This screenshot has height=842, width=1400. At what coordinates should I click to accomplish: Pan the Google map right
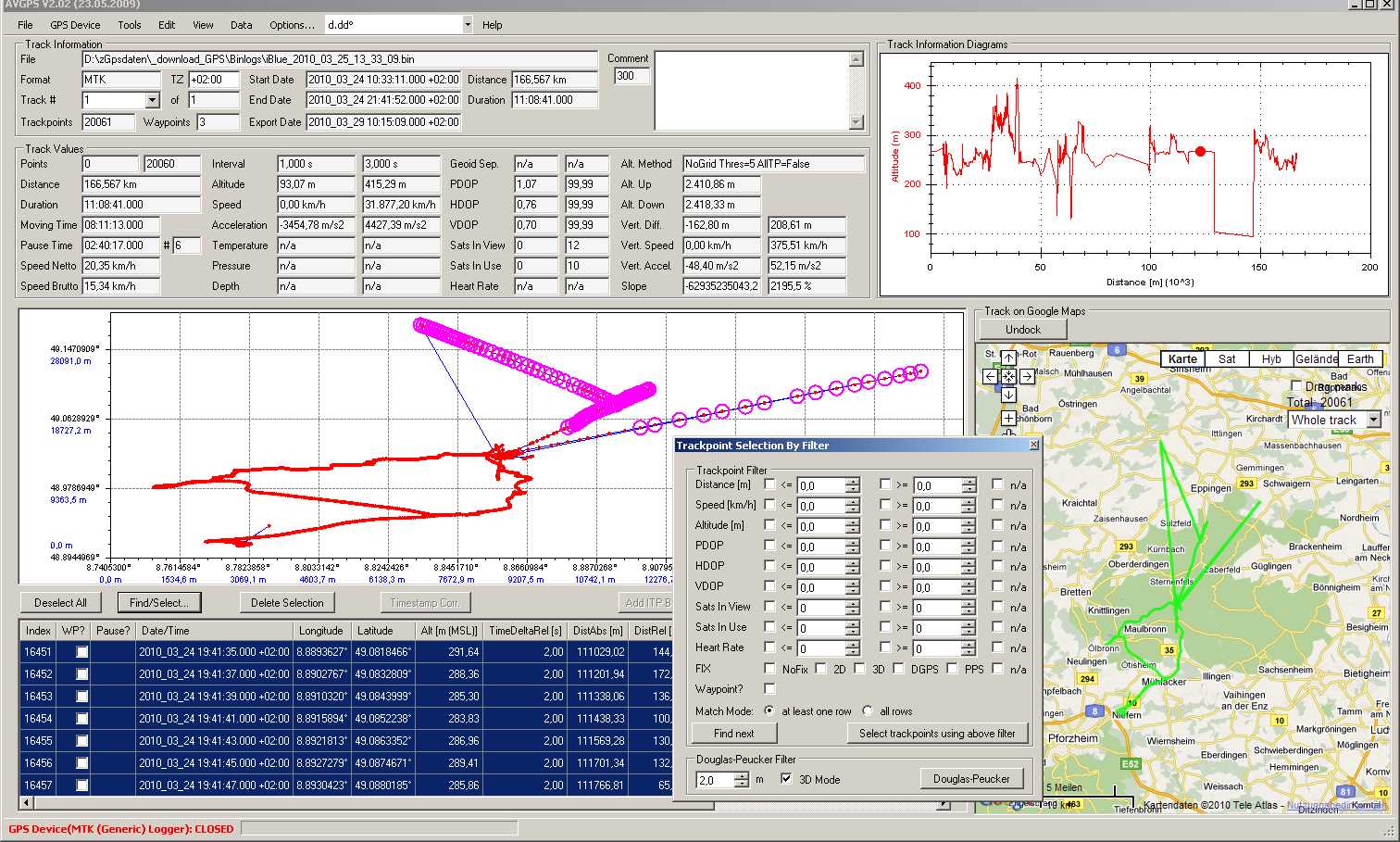1027,376
